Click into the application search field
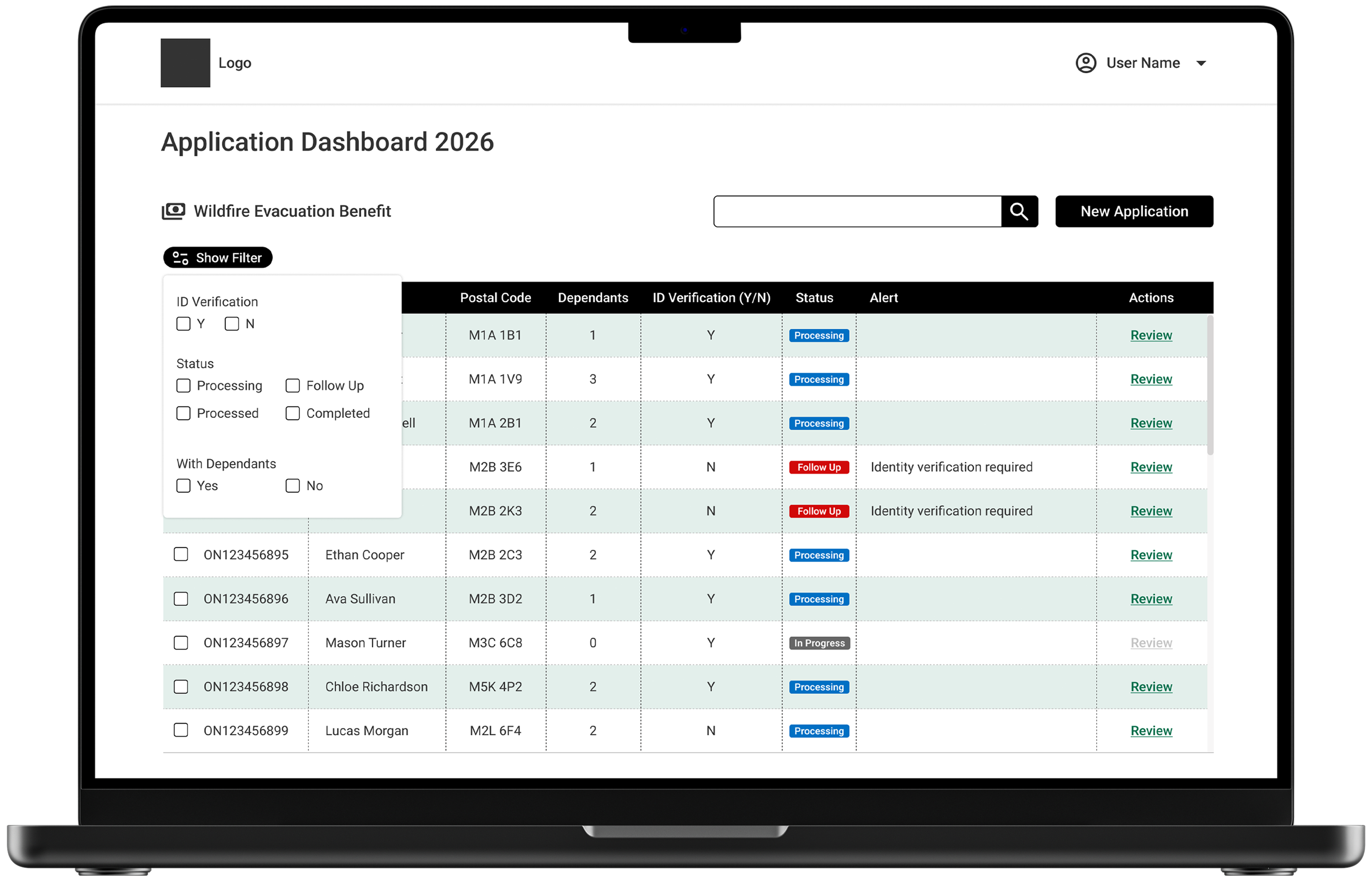The width and height of the screenshot is (1372, 882). [x=857, y=211]
